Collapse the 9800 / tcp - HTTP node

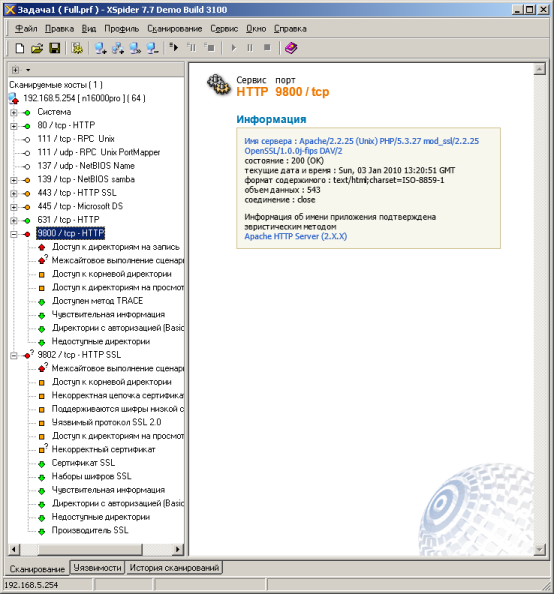tap(14, 234)
